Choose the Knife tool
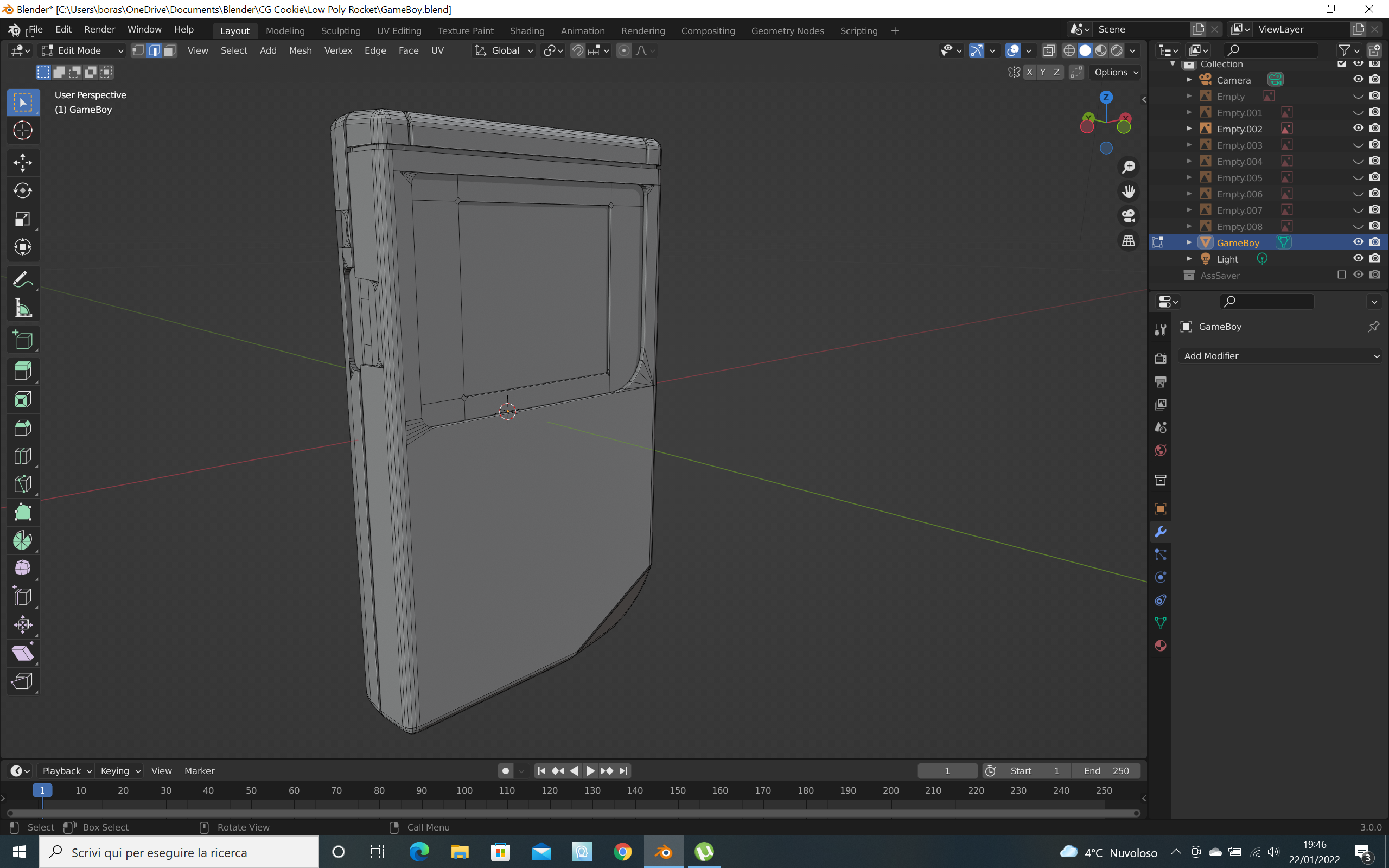 click(x=22, y=484)
